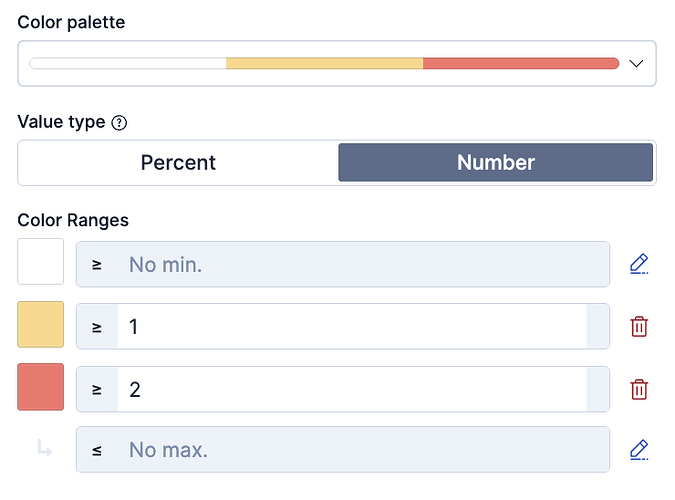The image size is (675, 500).
Task: Click the ≥ prefix on the value 2 row
Action: click(x=97, y=388)
